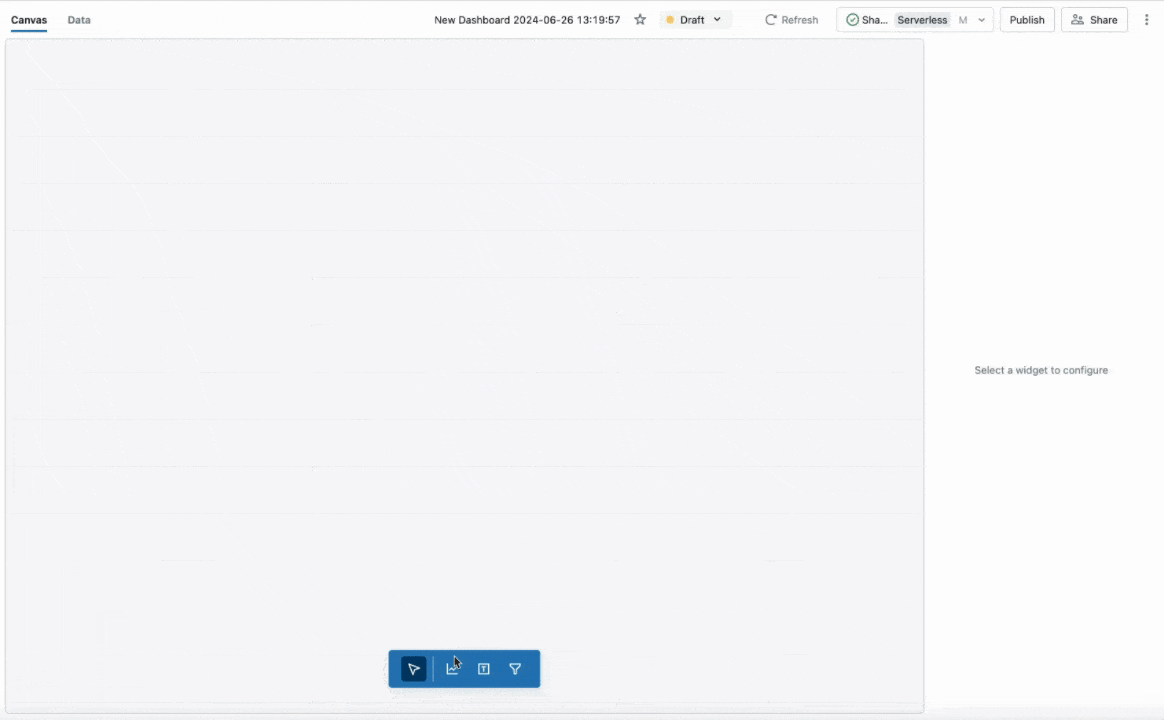Click the yellow Draft status dot
The image size is (1164, 720).
(x=670, y=20)
